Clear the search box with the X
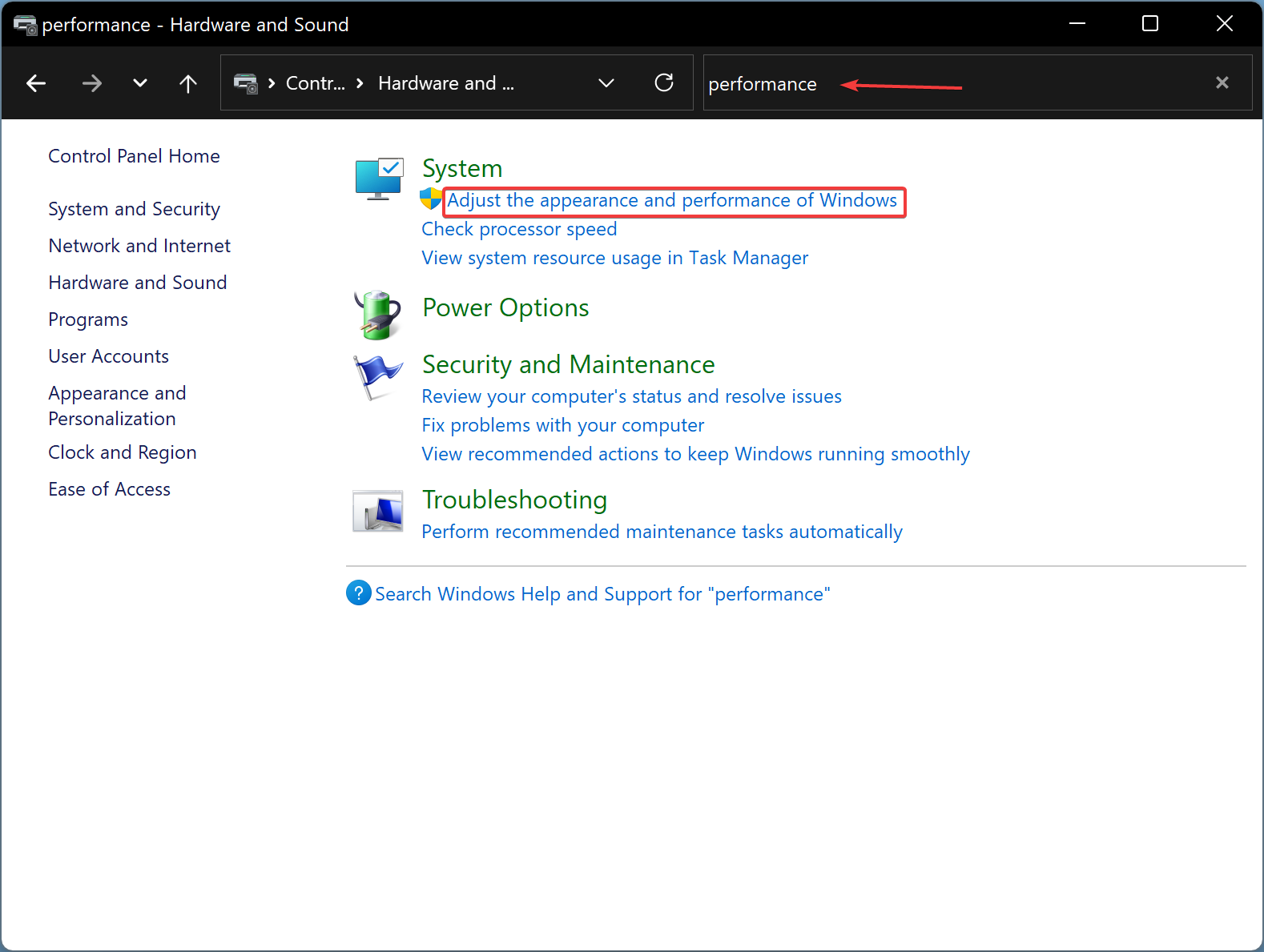 1222,82
